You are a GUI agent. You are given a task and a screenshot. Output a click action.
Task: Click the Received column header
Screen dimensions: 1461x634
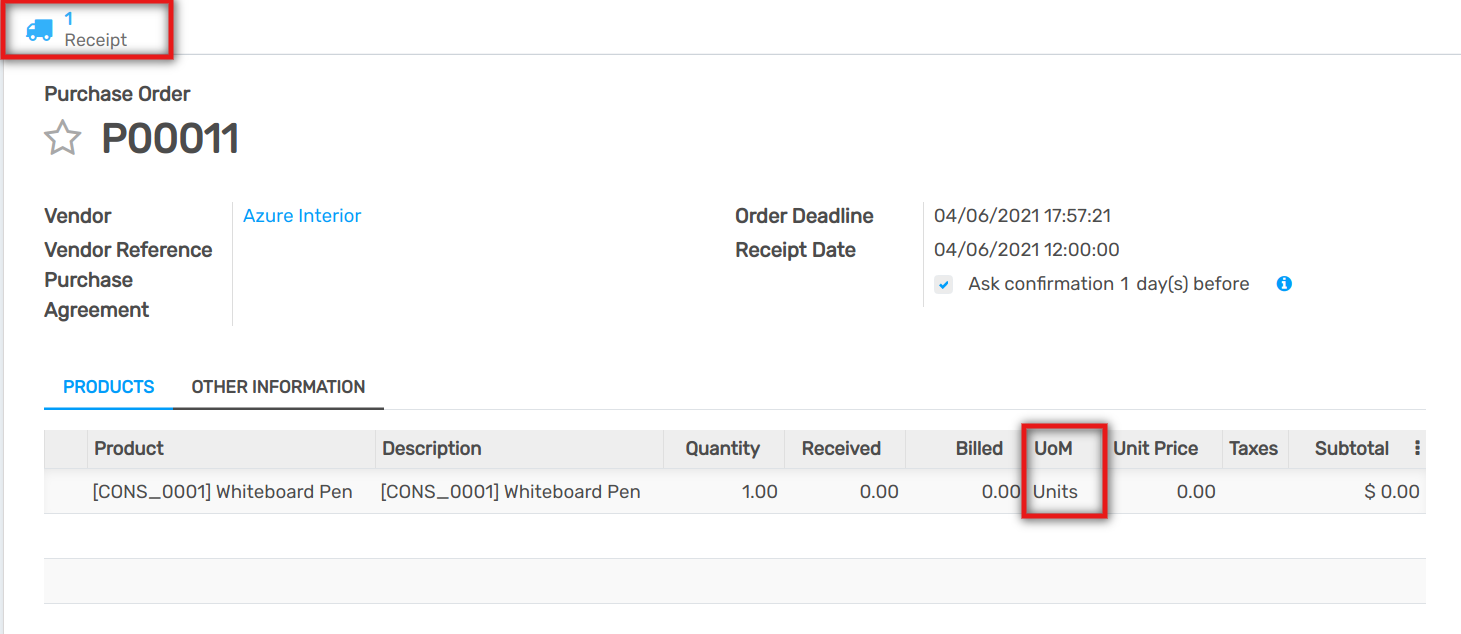[x=841, y=449]
